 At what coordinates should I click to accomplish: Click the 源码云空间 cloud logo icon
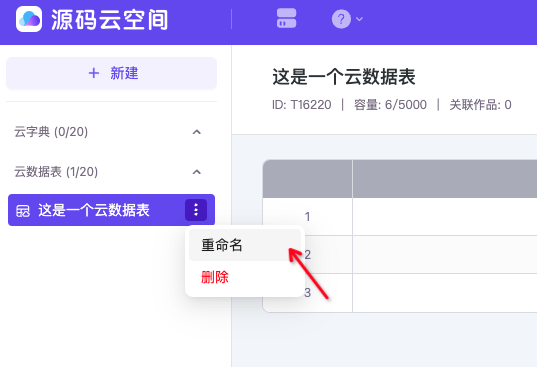(x=29, y=19)
